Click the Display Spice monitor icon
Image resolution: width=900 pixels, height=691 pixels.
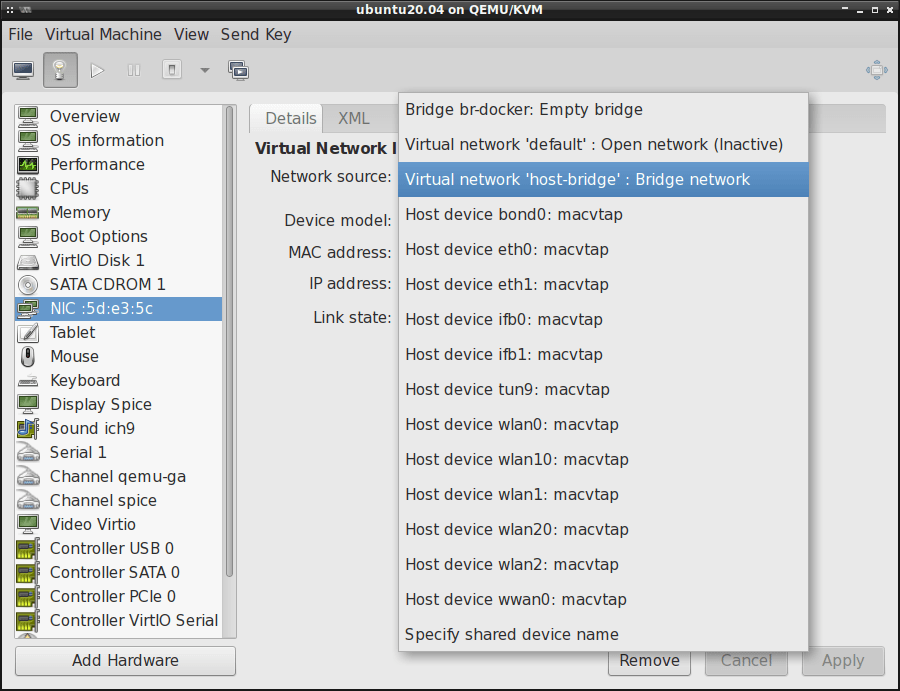point(28,404)
